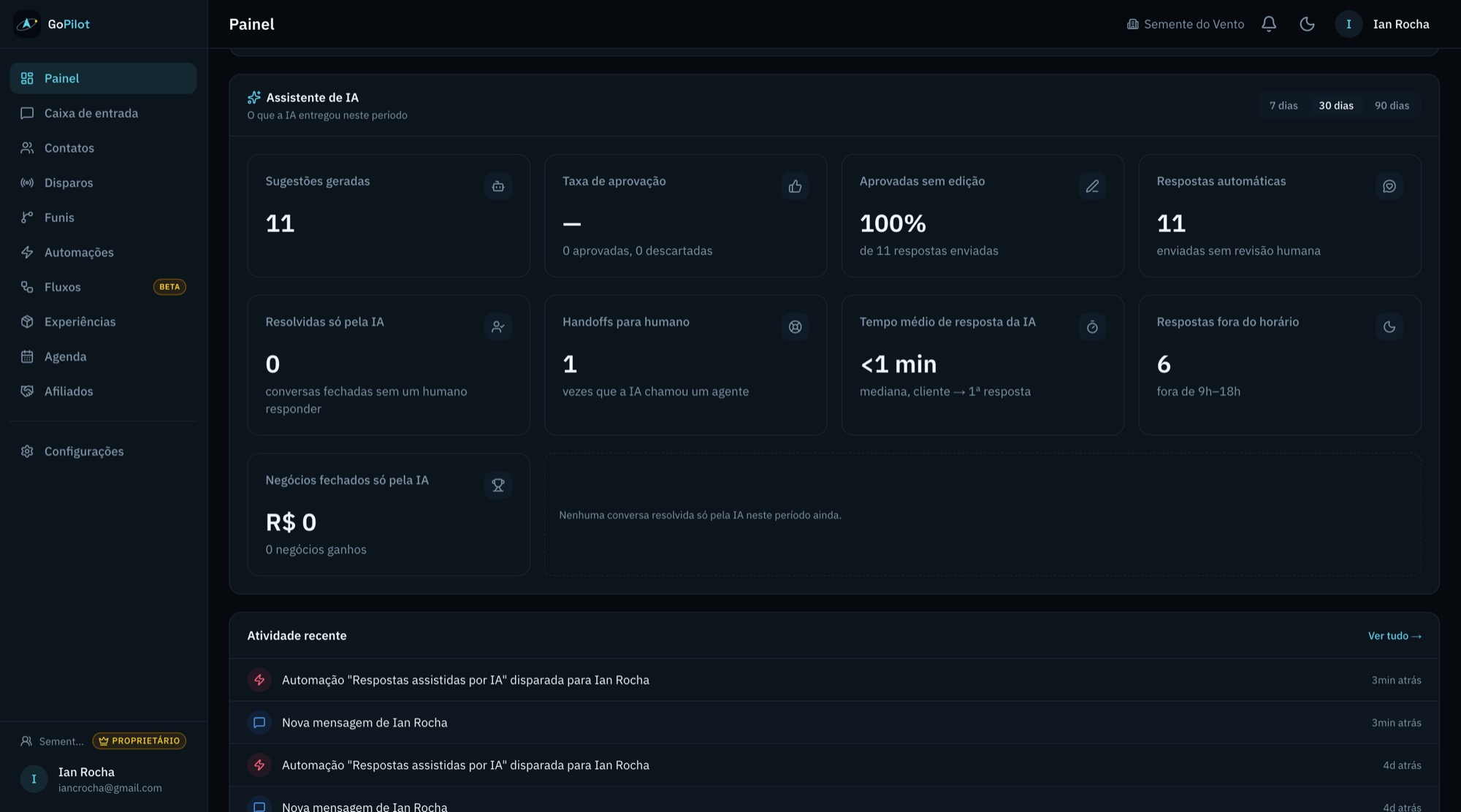Click the Fluxos flow icon
Viewport: 1461px width, 812px height.
(x=27, y=287)
